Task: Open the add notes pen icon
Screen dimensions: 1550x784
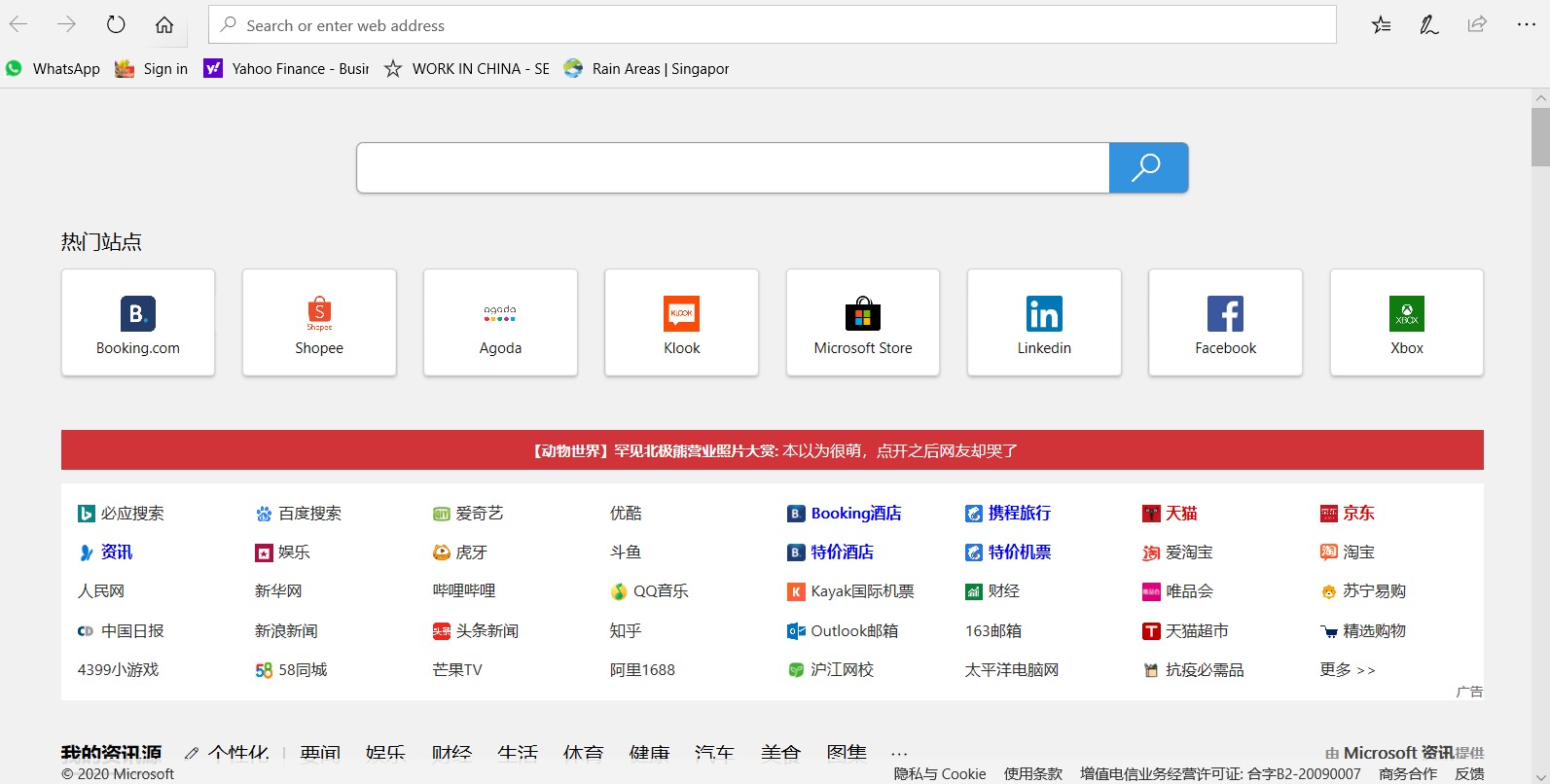Action: [x=1428, y=25]
